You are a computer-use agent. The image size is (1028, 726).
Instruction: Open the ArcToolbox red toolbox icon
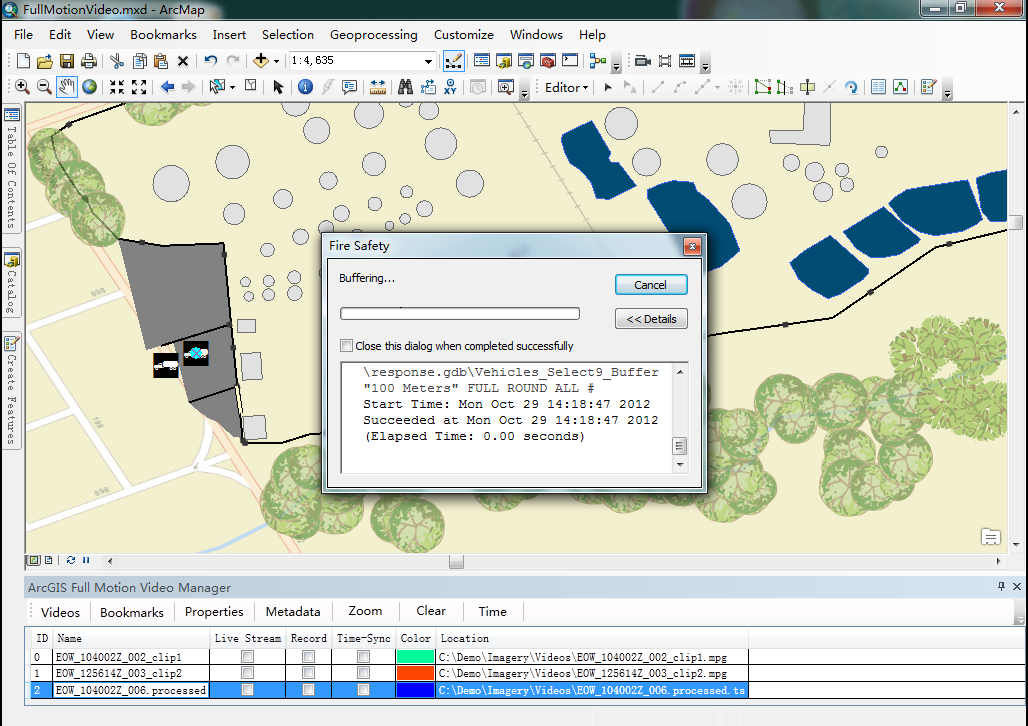(x=548, y=61)
